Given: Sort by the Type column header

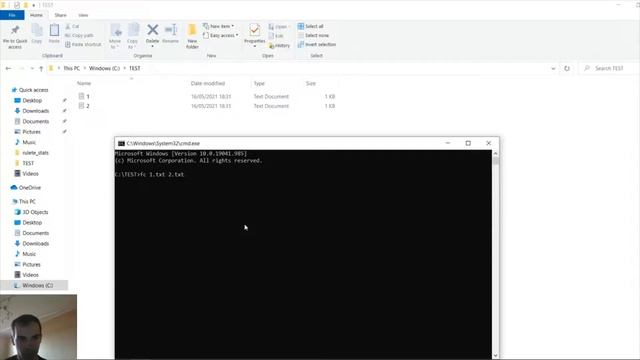Looking at the screenshot, I should pos(259,83).
